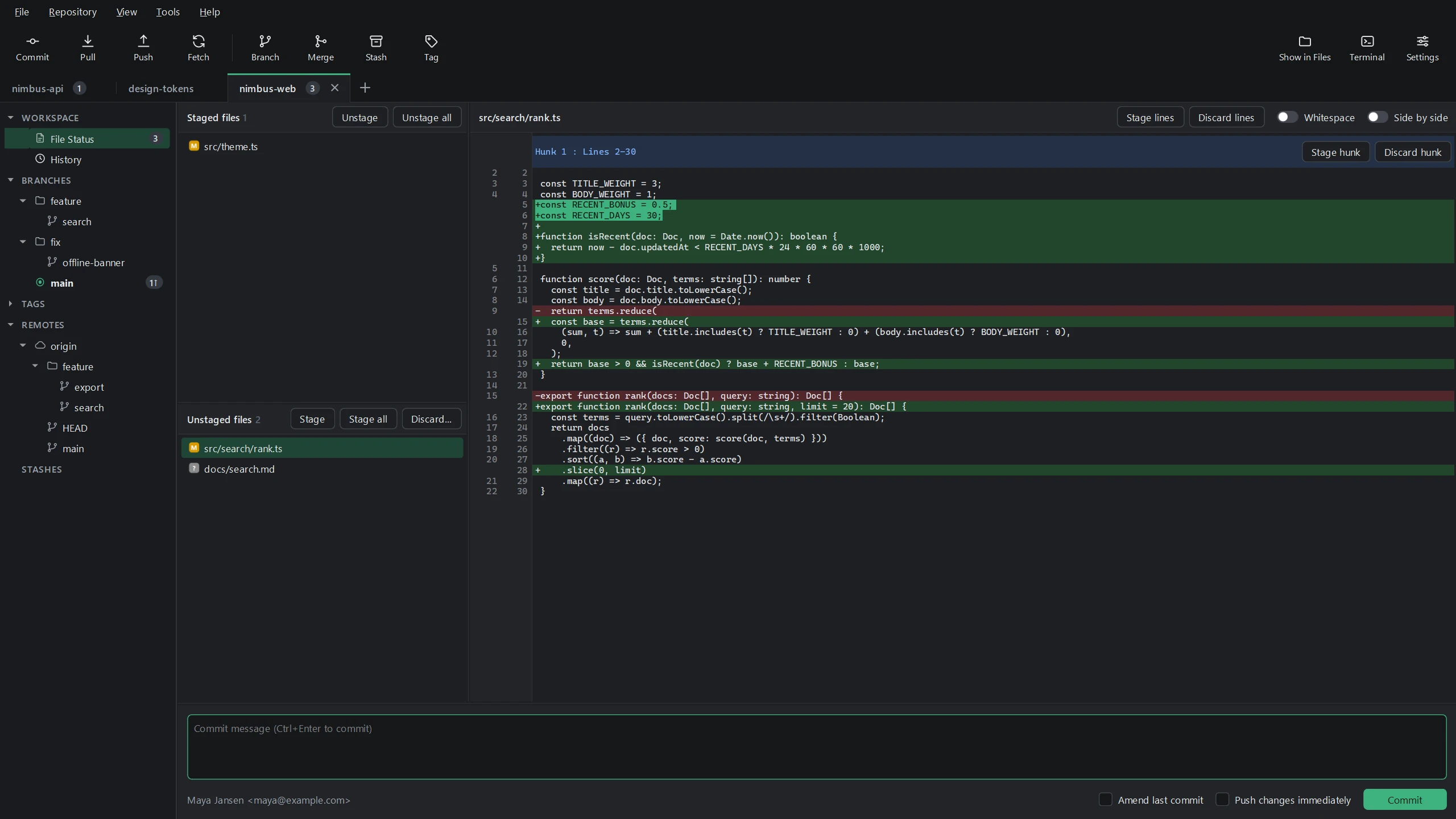Open the Merge tool
This screenshot has width=1456, height=819.
[x=321, y=48]
